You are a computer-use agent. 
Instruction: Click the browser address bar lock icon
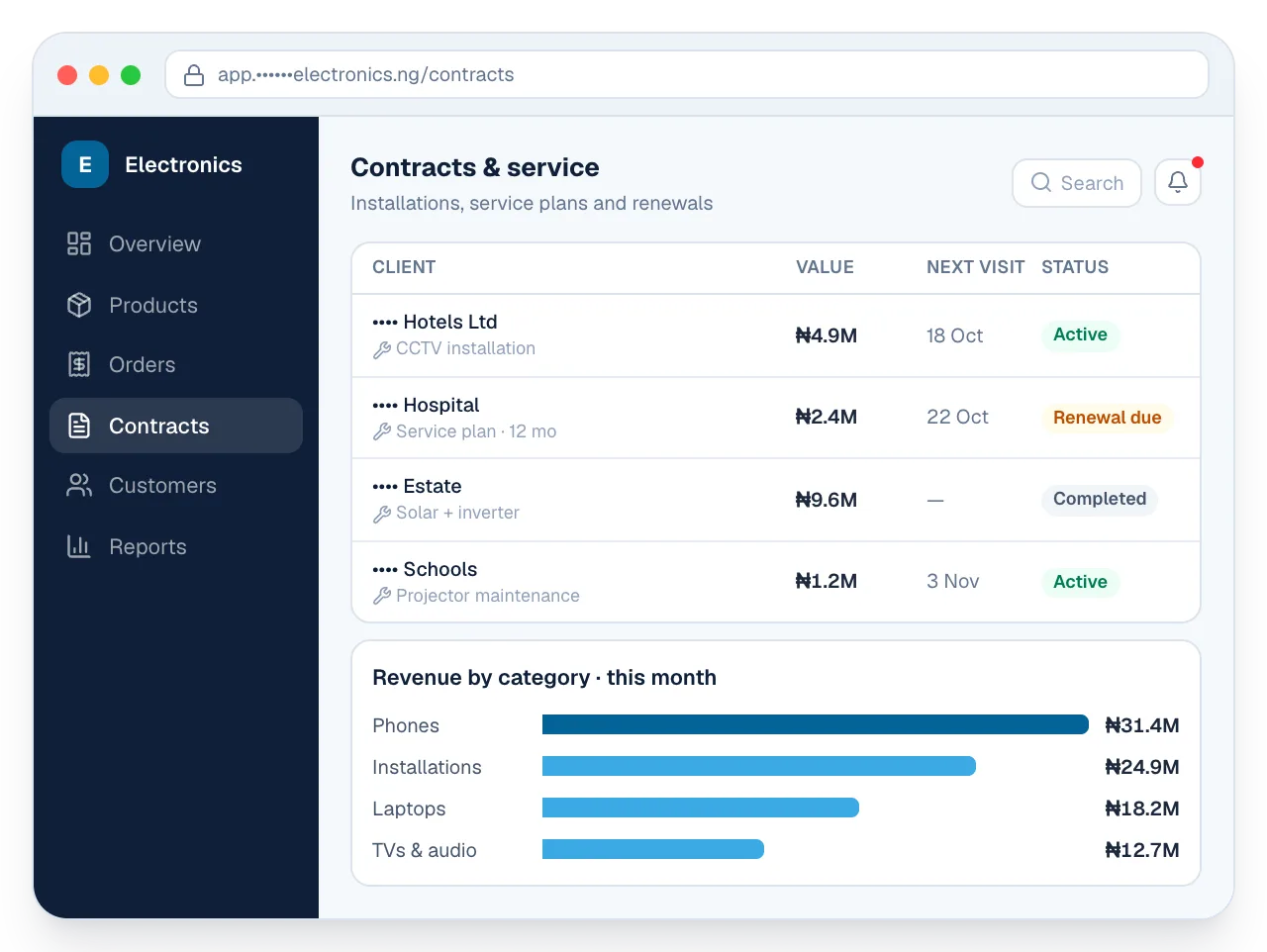coord(194,75)
